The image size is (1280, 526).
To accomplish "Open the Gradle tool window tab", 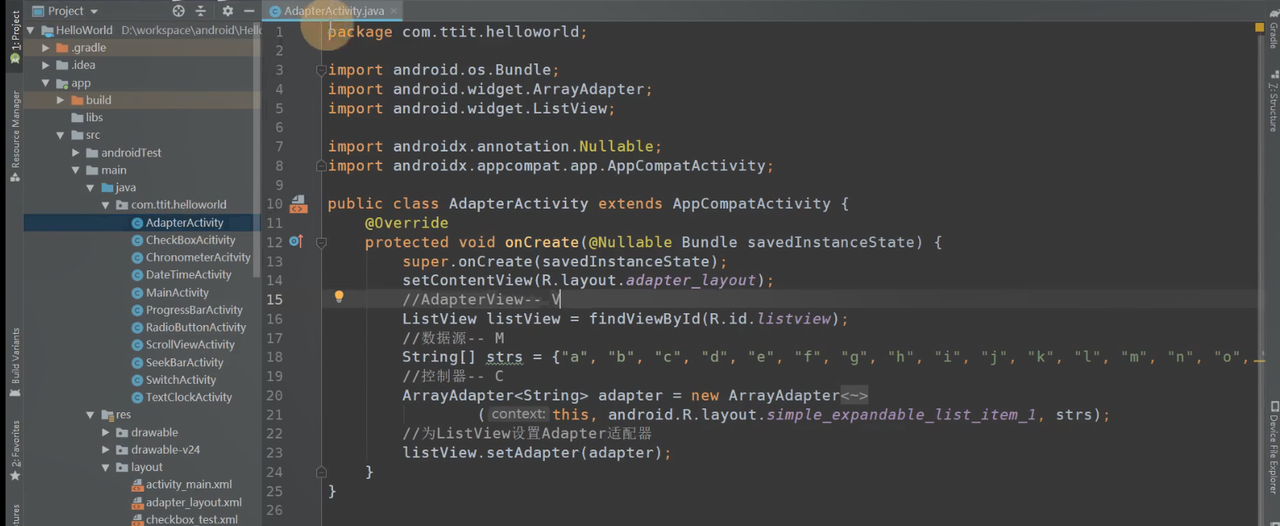I will 1272,28.
